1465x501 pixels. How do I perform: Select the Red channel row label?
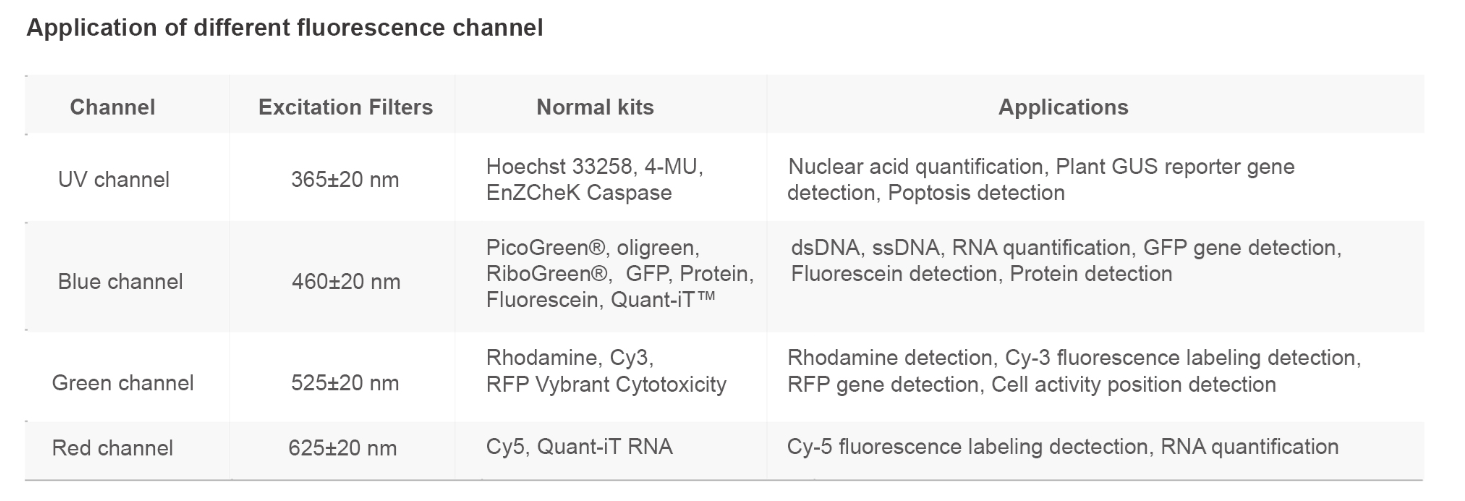point(112,448)
